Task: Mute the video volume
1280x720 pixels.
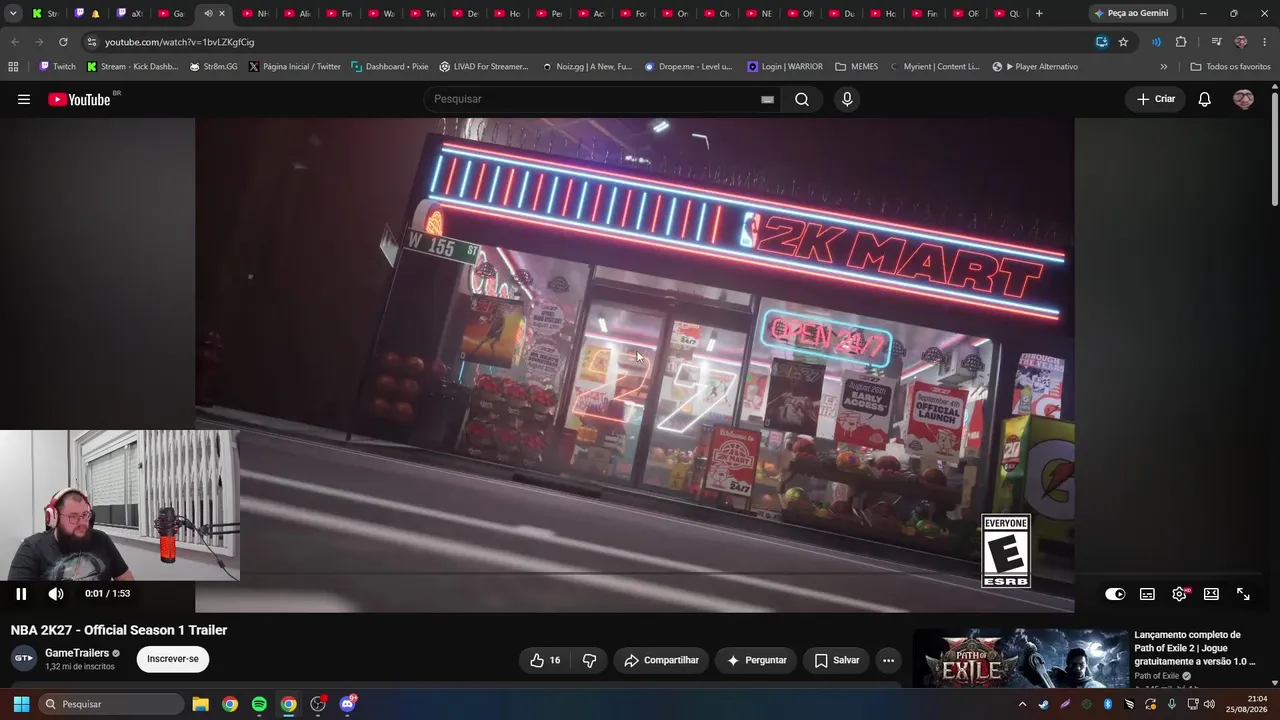Action: coord(56,593)
